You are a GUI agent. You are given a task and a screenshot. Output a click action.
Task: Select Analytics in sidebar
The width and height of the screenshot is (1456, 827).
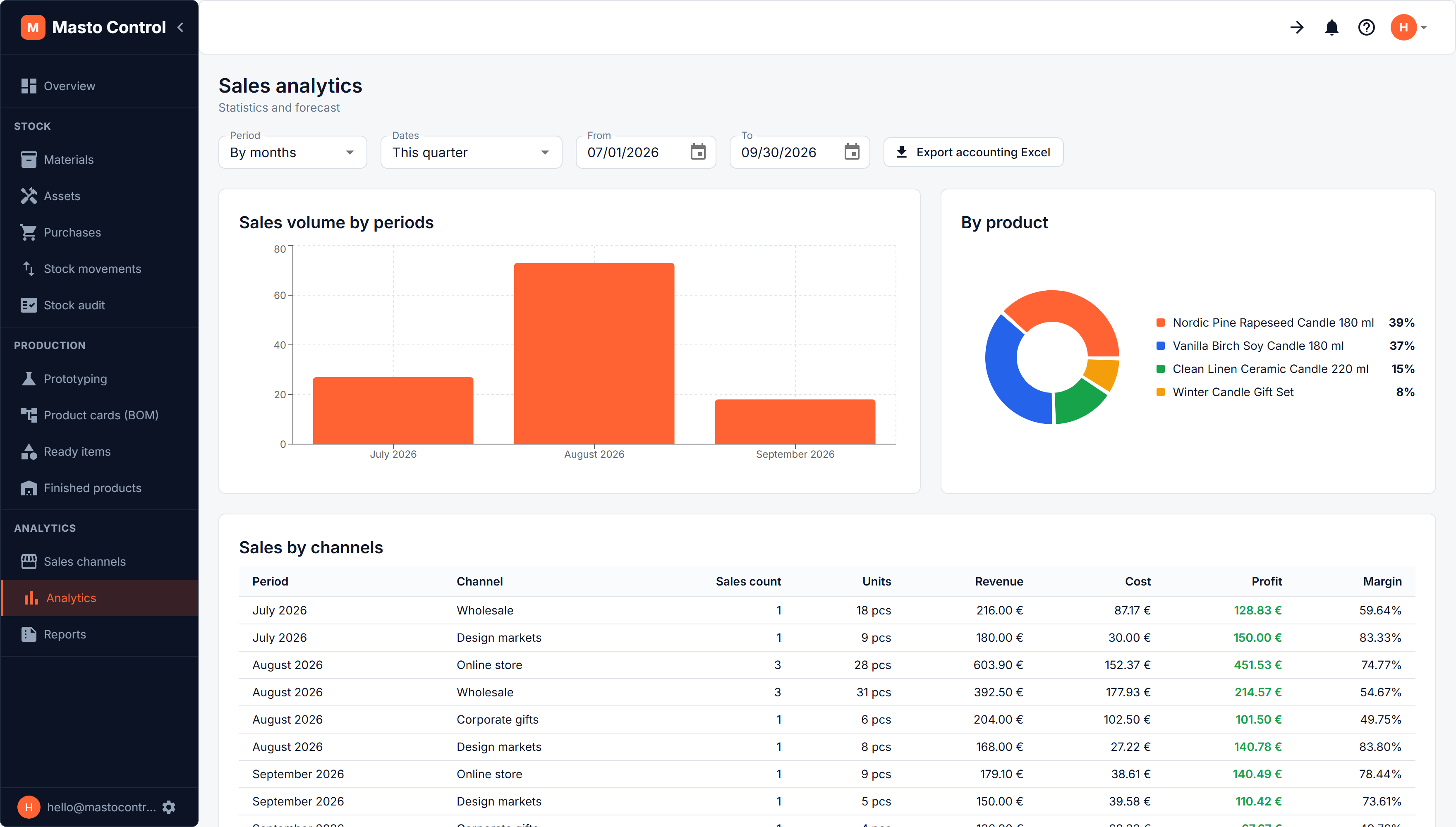[x=99, y=598]
